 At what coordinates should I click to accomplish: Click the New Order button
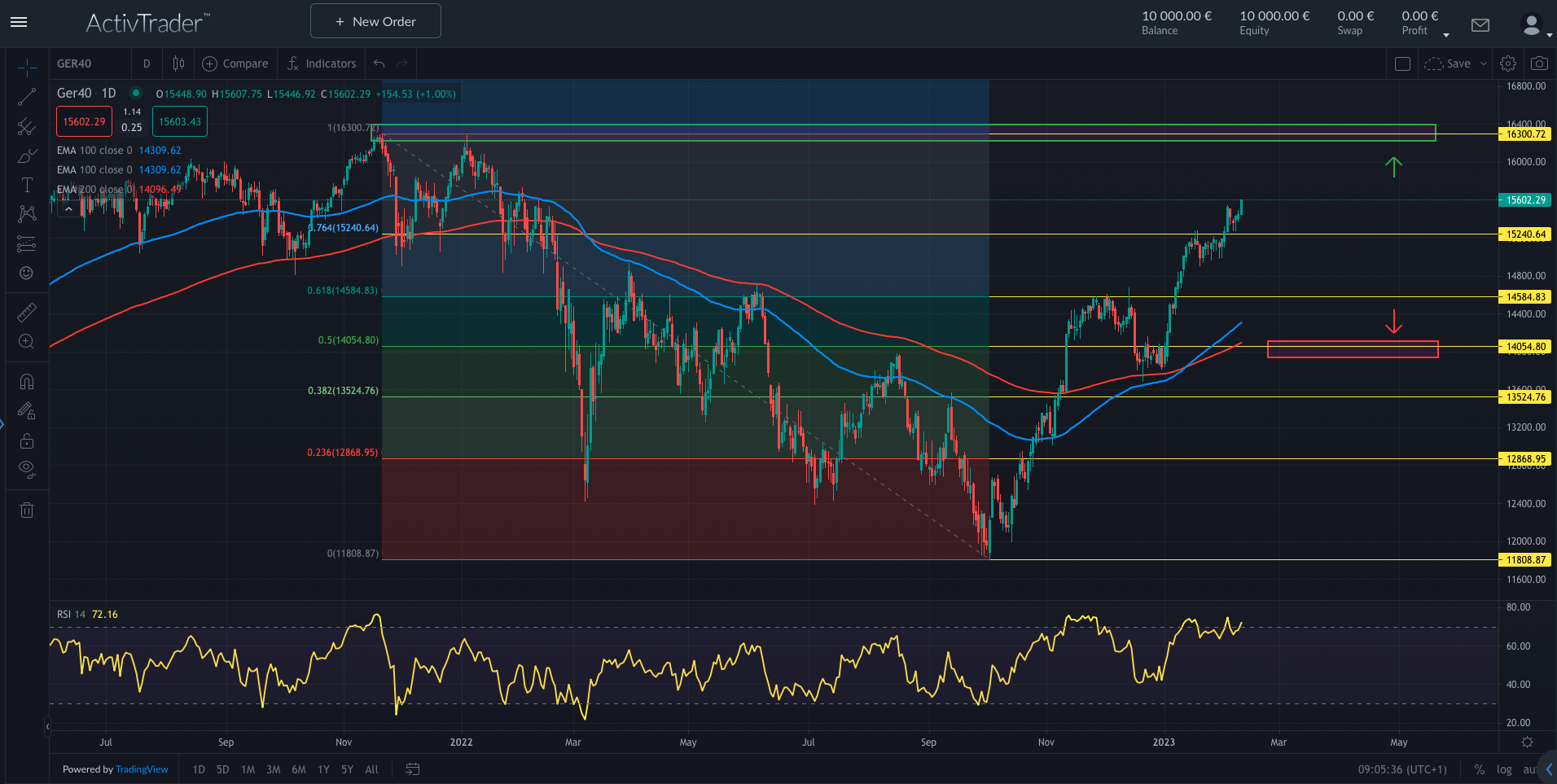[375, 20]
